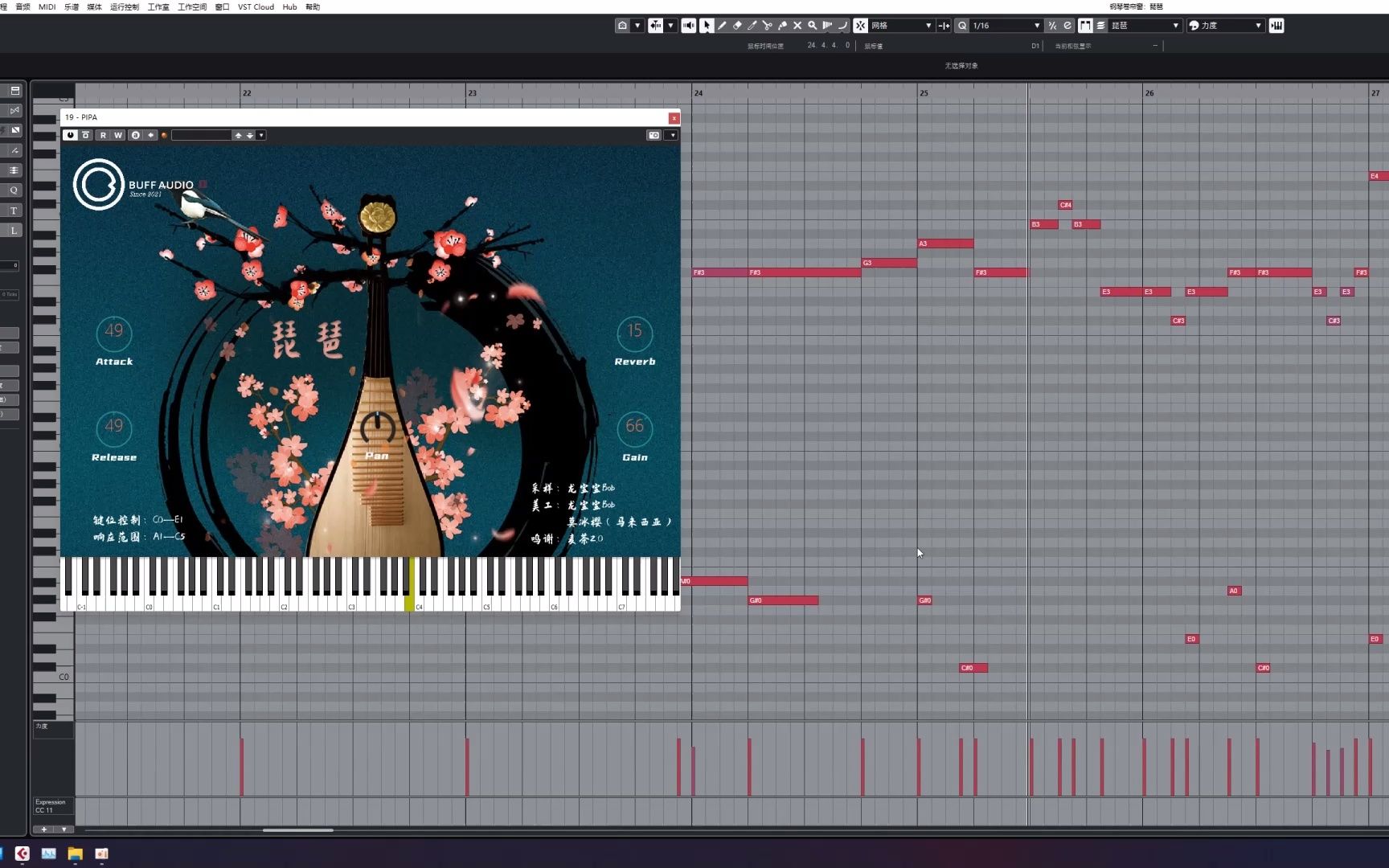The height and width of the screenshot is (868, 1389).
Task: Load next preset arrow
Action: pos(250,135)
